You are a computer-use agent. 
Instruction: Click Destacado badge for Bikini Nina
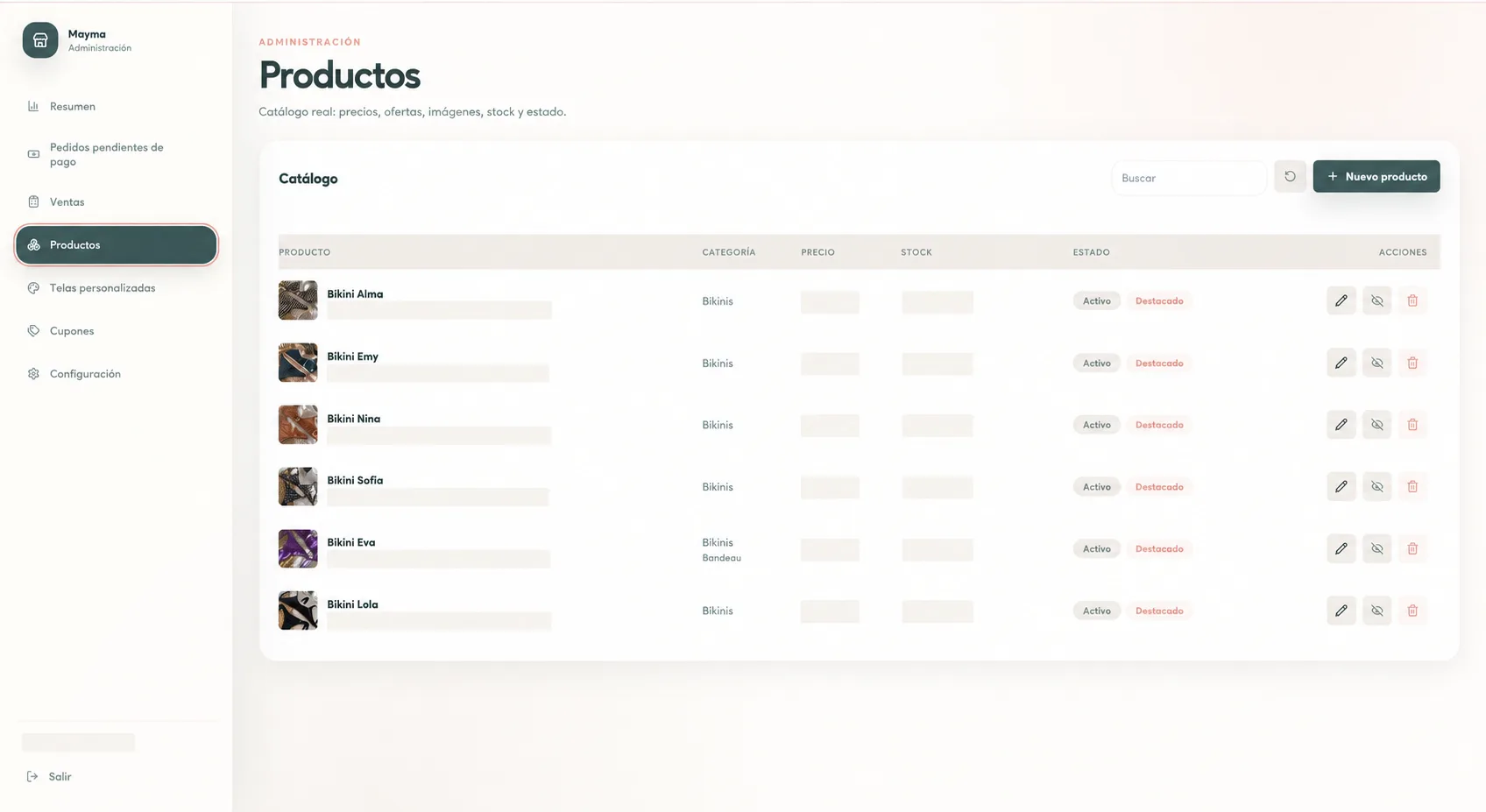click(1159, 425)
